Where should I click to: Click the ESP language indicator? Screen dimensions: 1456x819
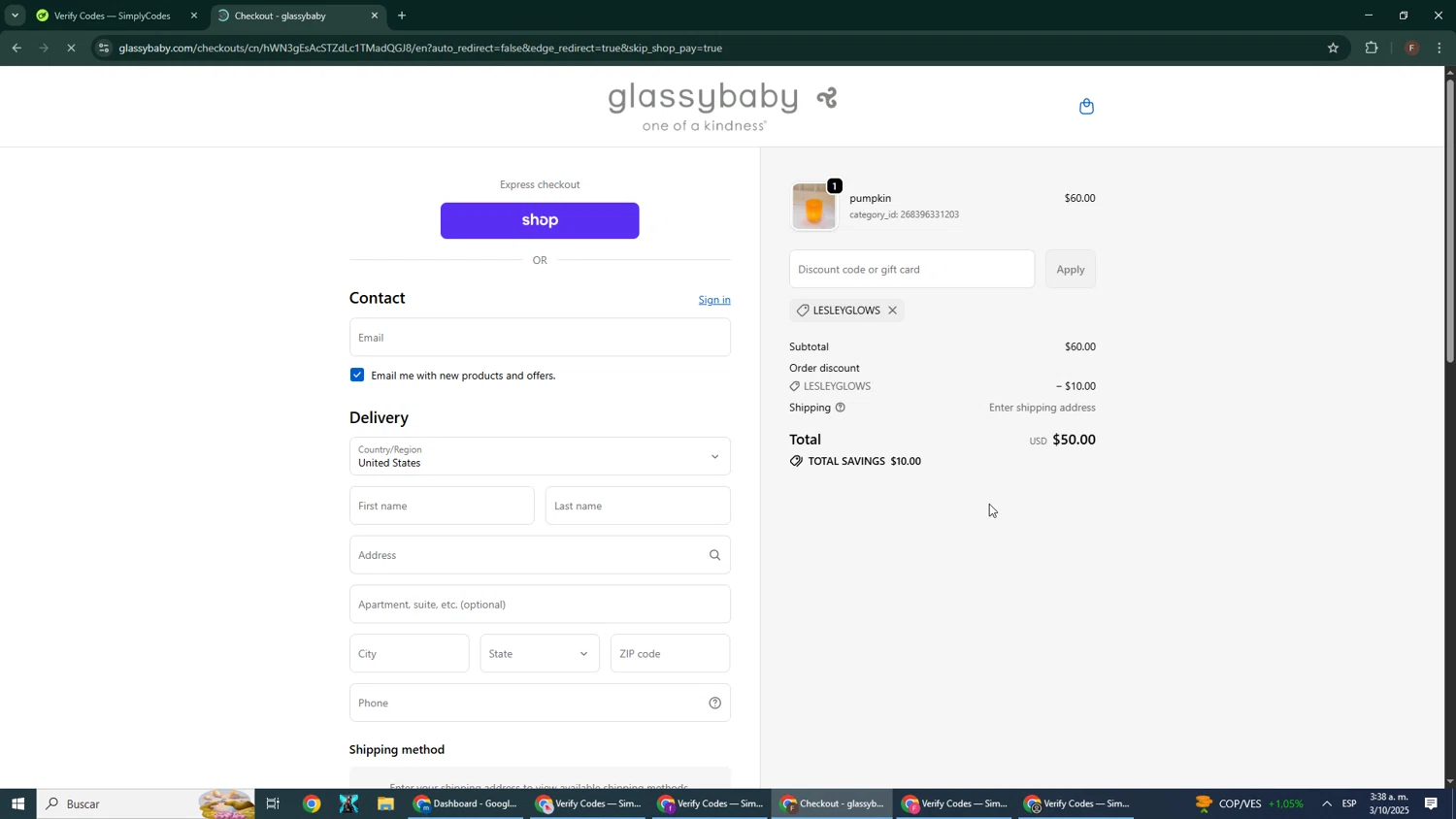[x=1350, y=803]
